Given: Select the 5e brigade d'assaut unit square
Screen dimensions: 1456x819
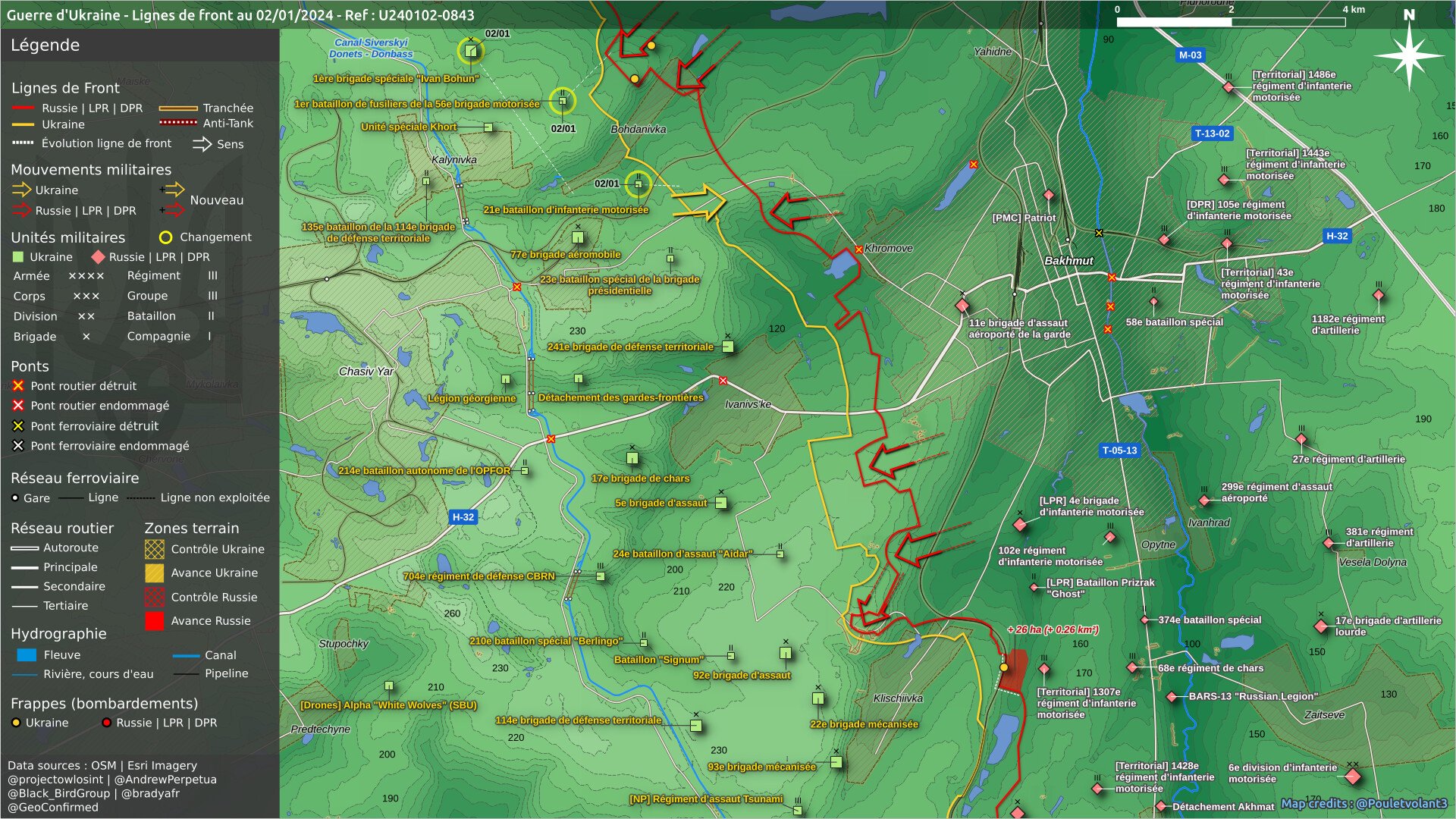Looking at the screenshot, I should [x=721, y=503].
